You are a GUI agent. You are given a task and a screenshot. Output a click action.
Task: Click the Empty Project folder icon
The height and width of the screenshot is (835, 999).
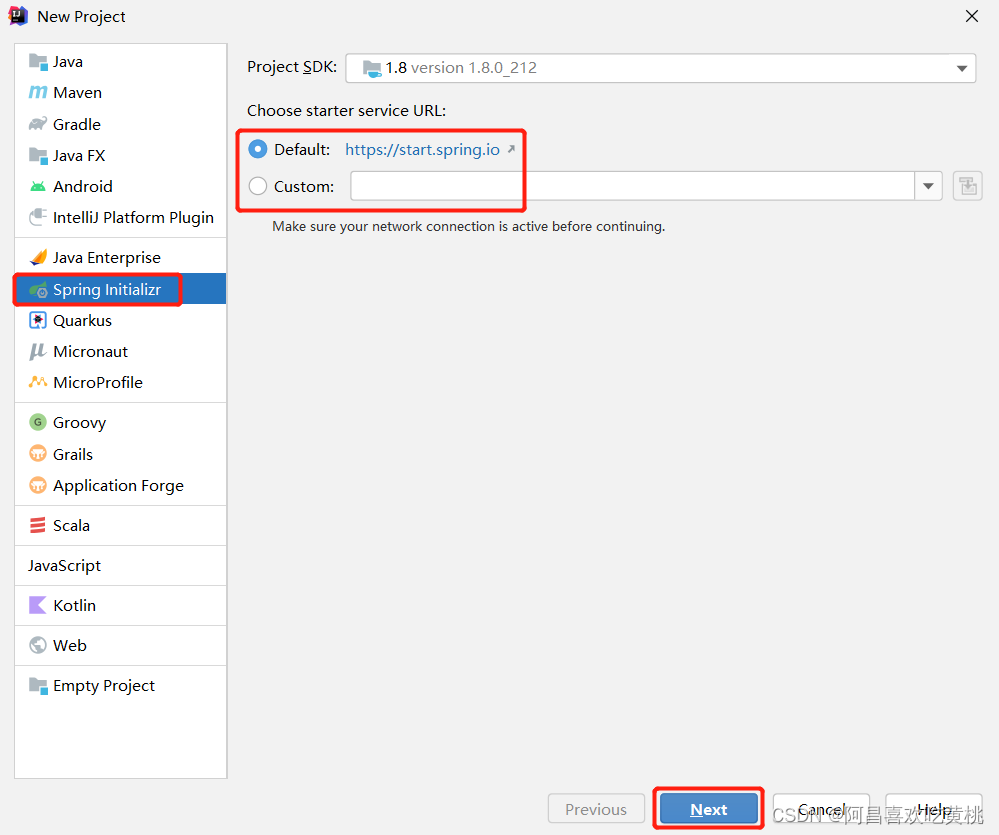click(38, 686)
